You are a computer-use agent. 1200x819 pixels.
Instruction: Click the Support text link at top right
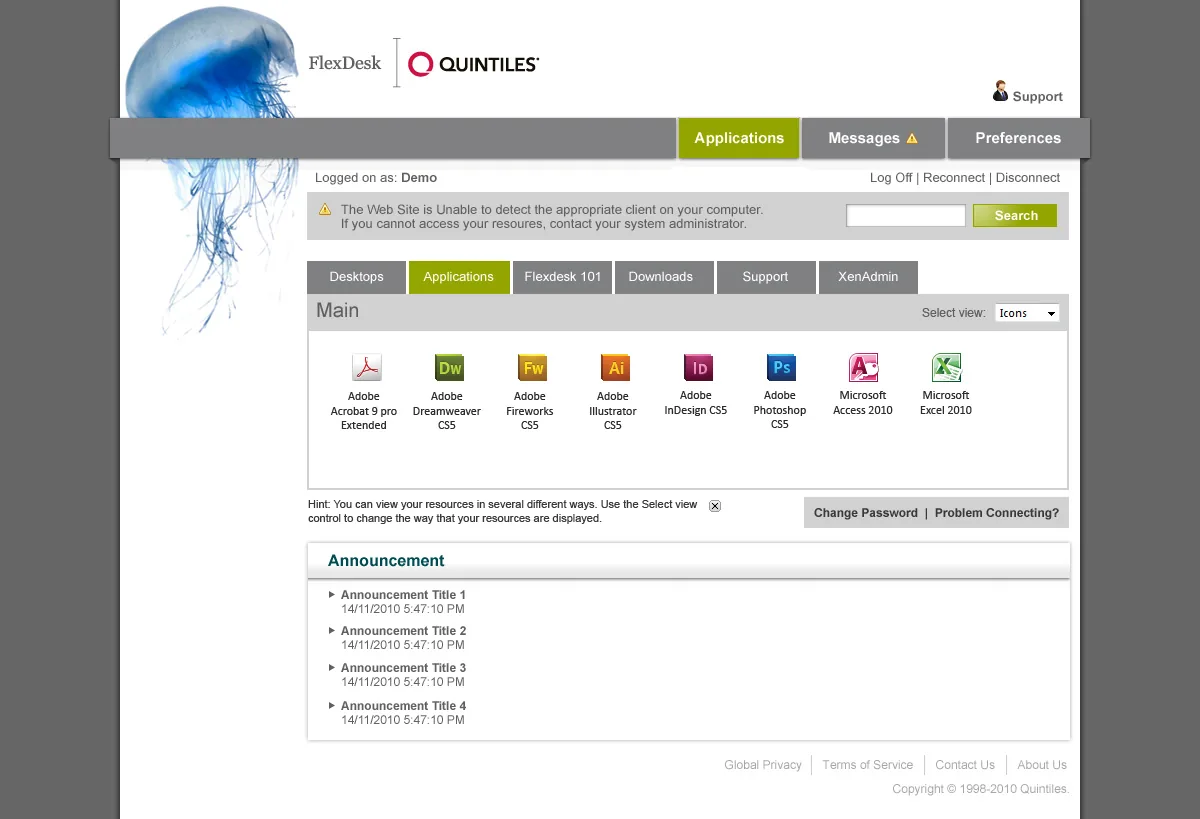tap(1037, 97)
